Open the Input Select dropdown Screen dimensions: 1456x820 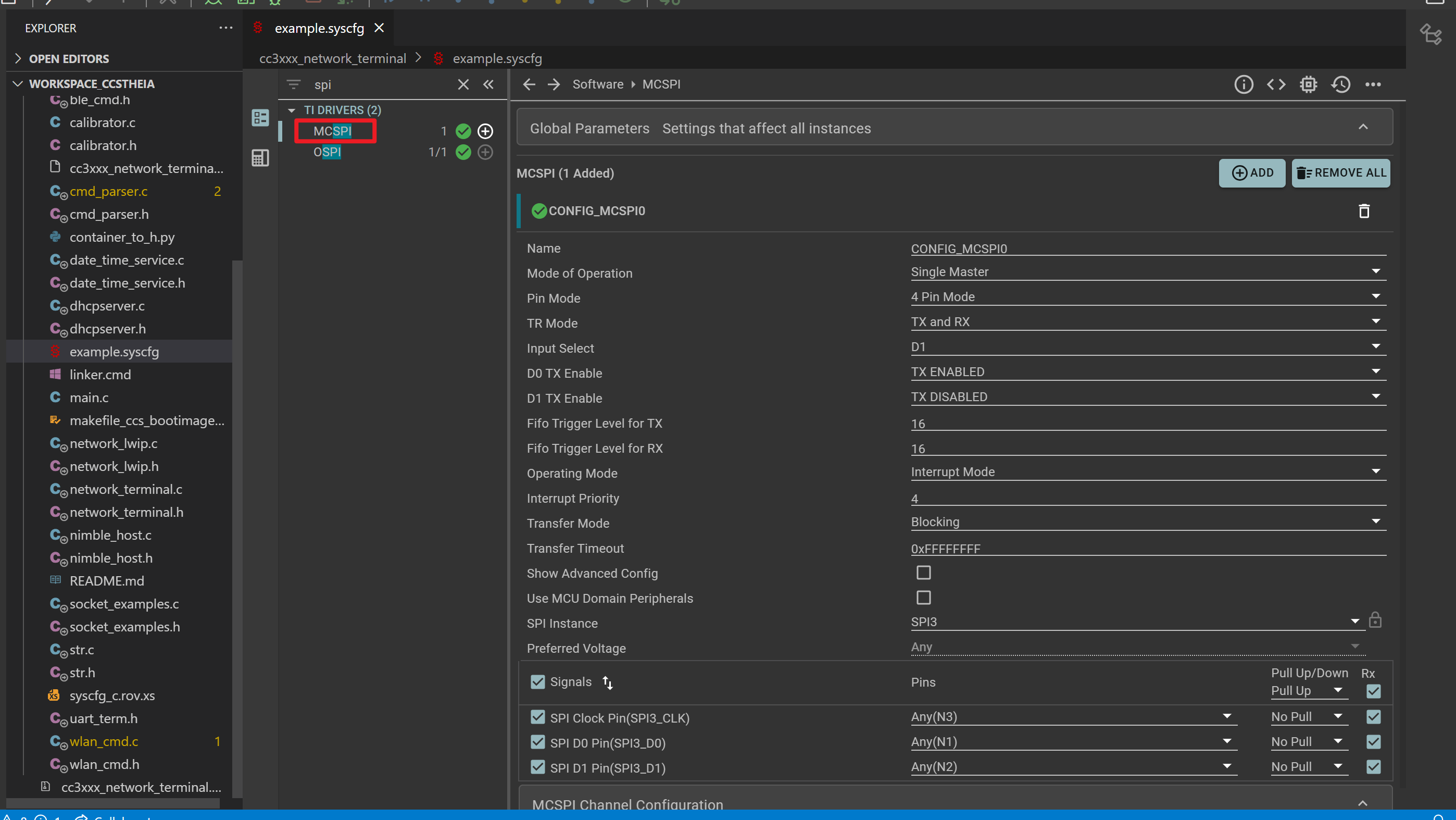coord(1148,346)
